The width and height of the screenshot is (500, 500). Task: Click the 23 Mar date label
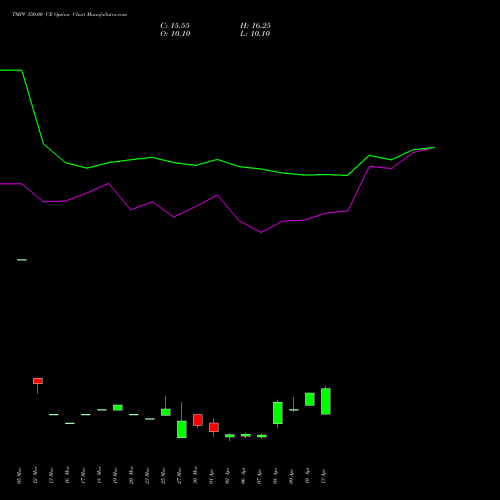click(147, 476)
